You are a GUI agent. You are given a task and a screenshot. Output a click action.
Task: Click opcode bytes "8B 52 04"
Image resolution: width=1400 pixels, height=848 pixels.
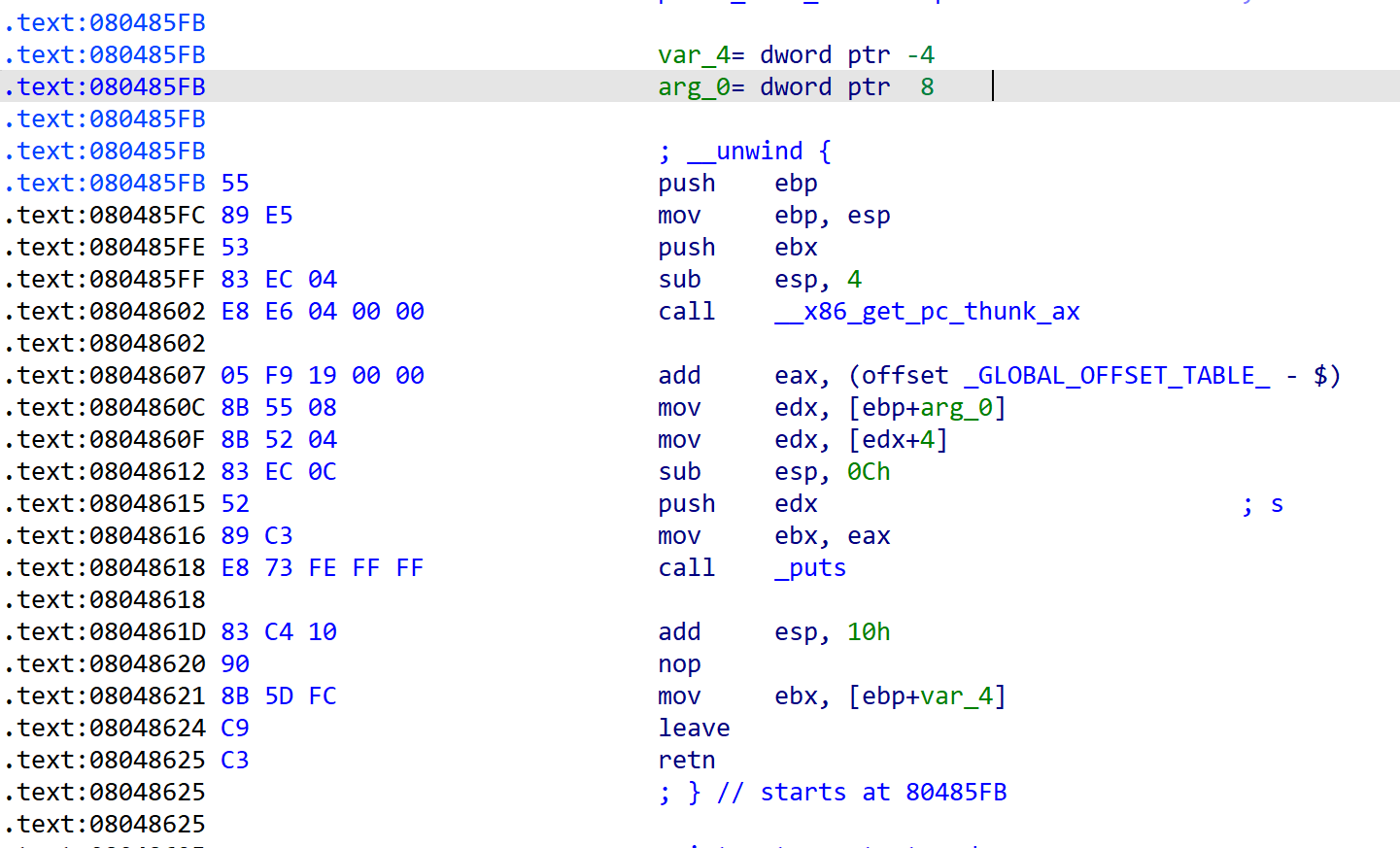pos(279,439)
